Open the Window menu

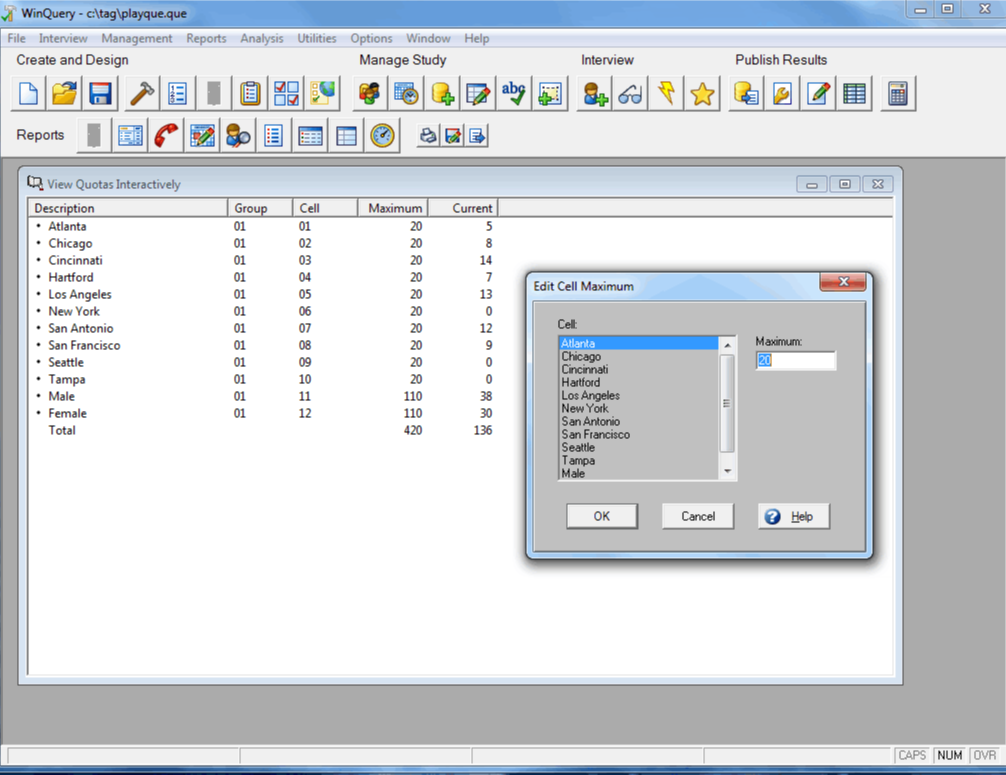(x=428, y=38)
